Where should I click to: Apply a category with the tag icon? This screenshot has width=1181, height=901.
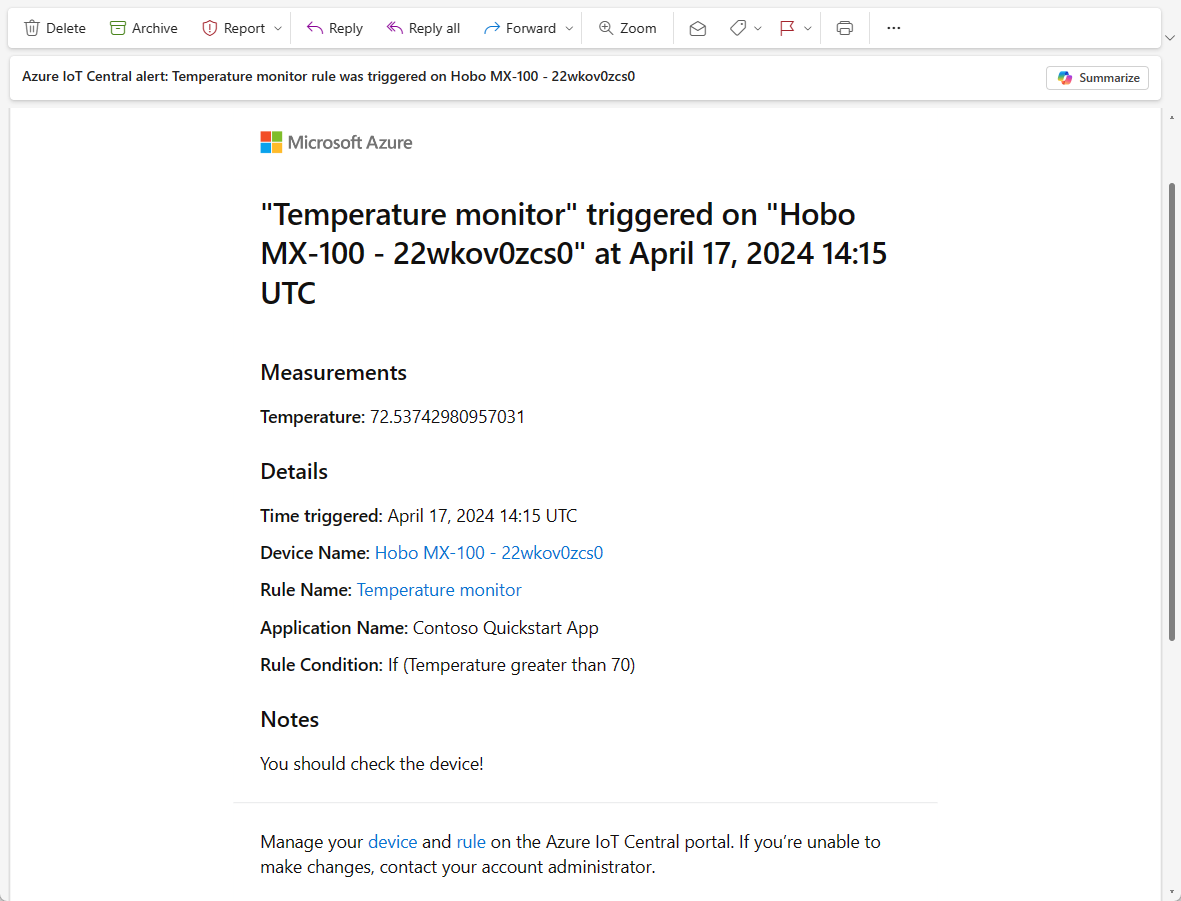tap(738, 28)
